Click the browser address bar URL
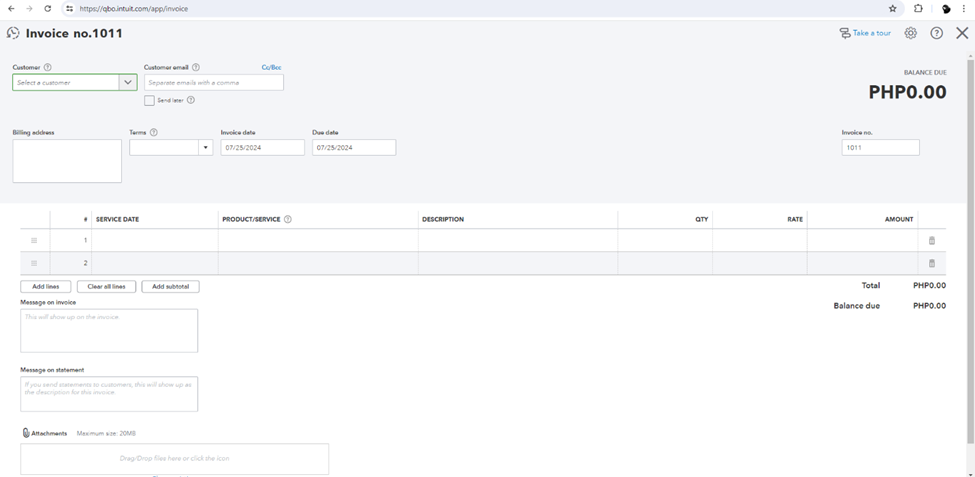 134,9
